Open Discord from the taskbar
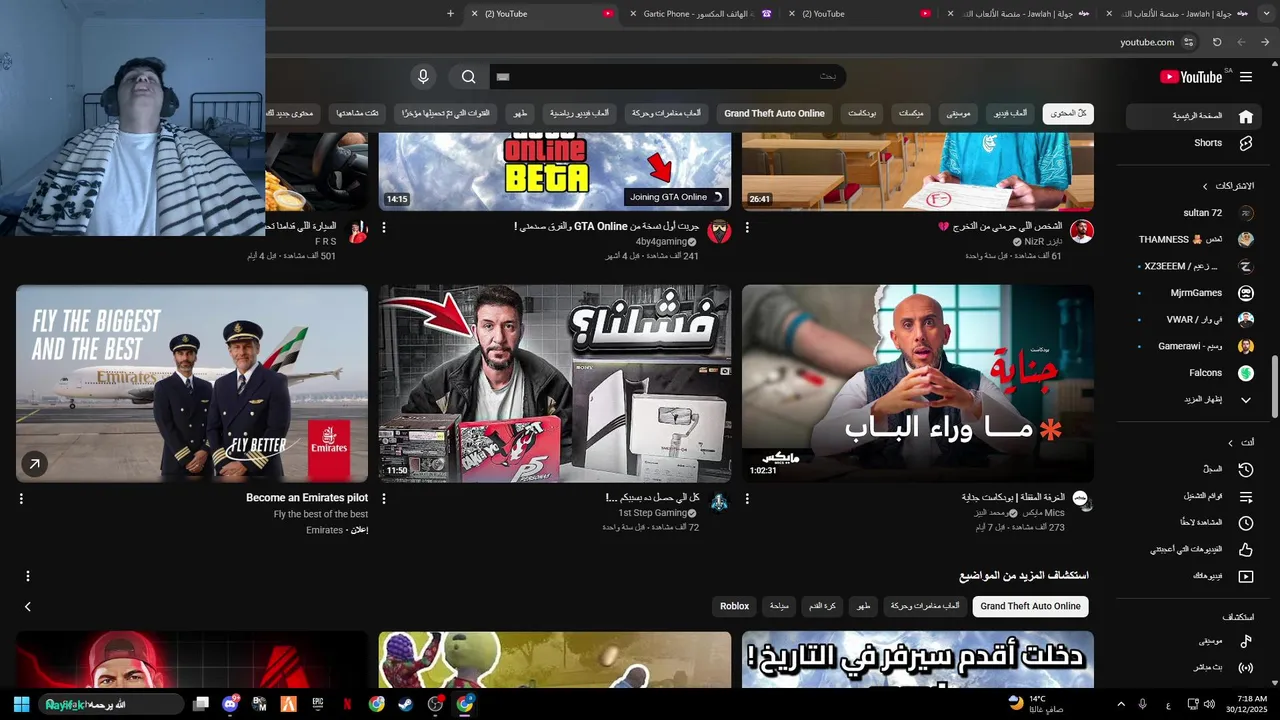The width and height of the screenshot is (1280, 720). [x=230, y=704]
